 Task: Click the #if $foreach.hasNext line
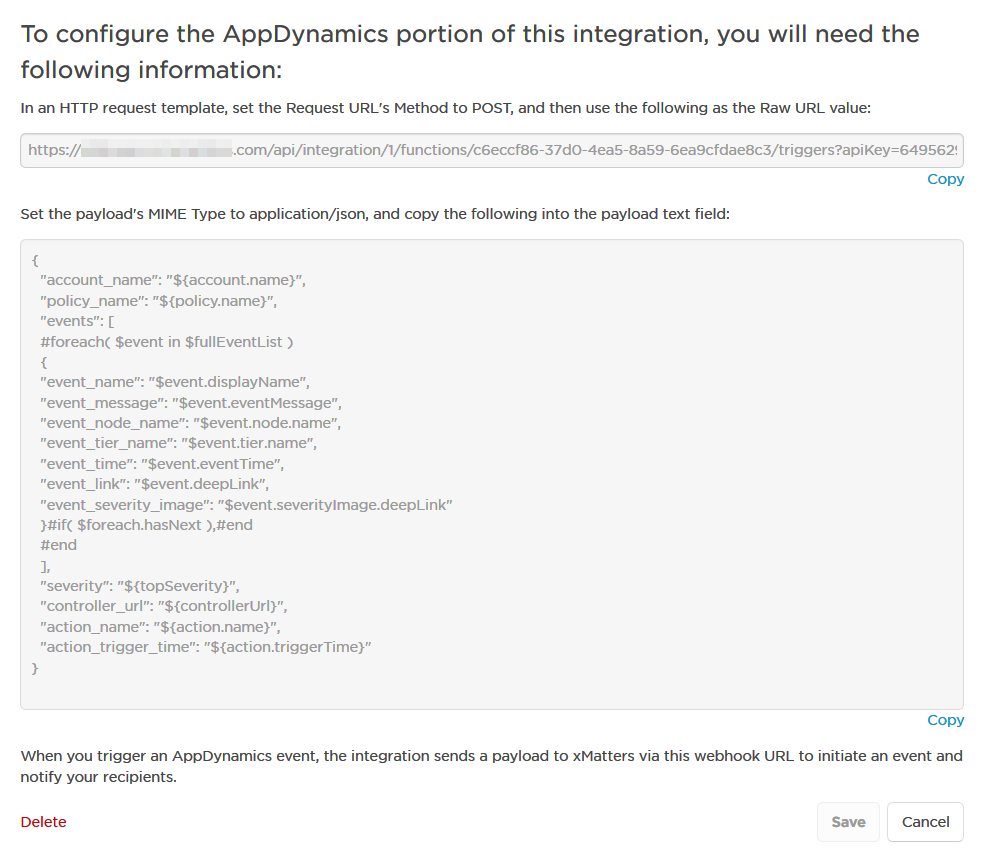(x=146, y=525)
